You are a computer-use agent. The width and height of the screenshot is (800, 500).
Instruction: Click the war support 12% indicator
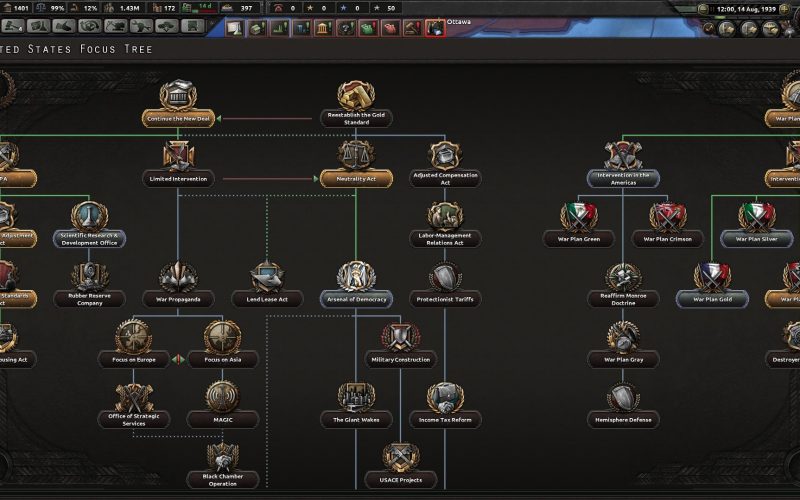pos(83,8)
